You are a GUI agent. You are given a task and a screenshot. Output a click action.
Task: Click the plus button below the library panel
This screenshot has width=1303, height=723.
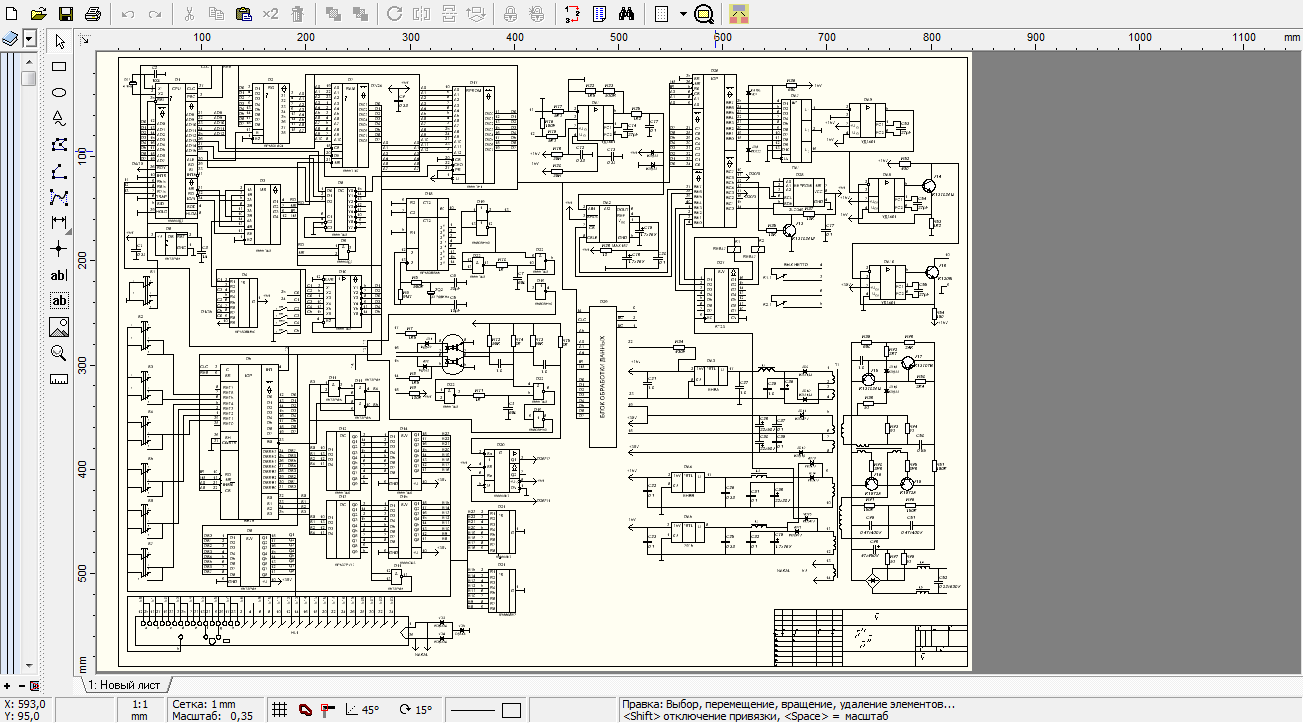[7, 686]
